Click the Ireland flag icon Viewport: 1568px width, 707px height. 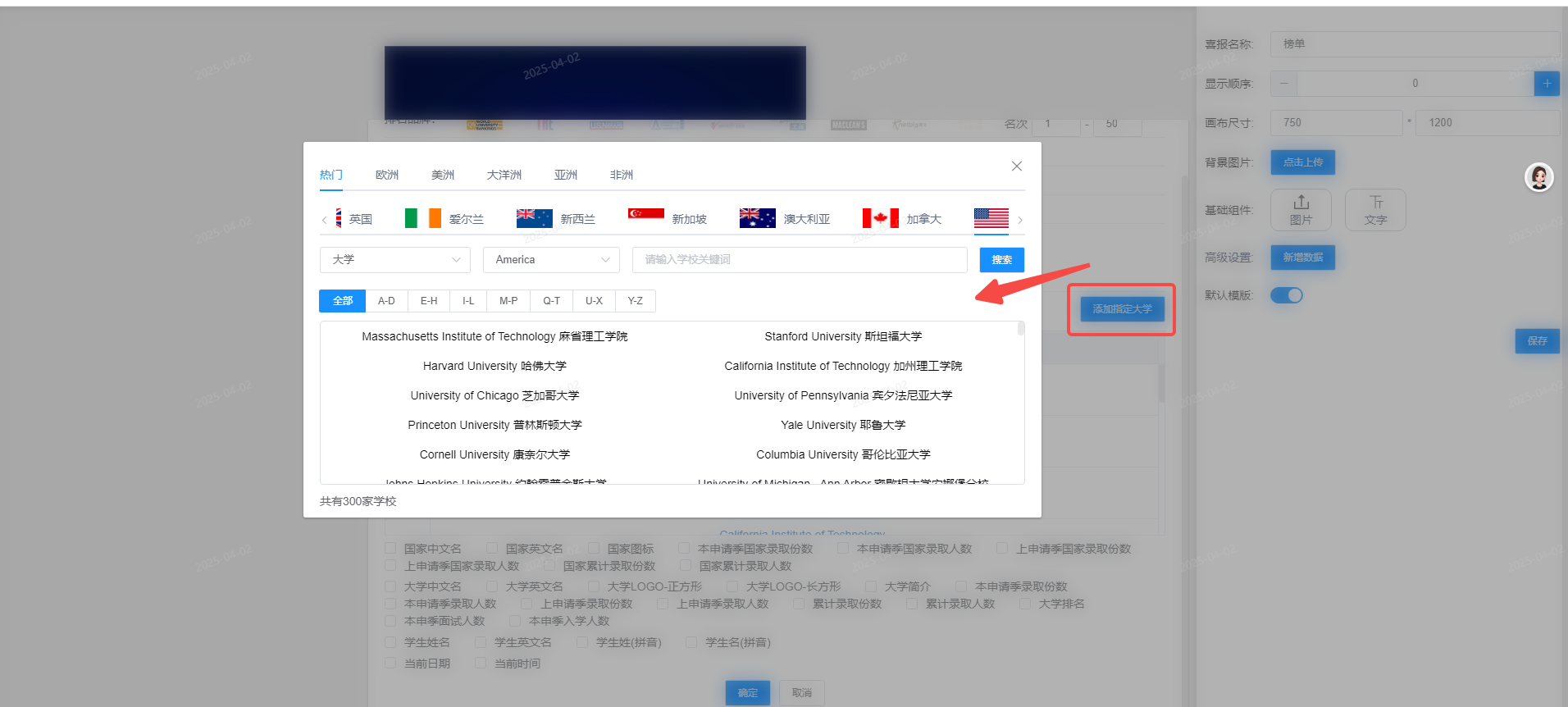[423, 217]
